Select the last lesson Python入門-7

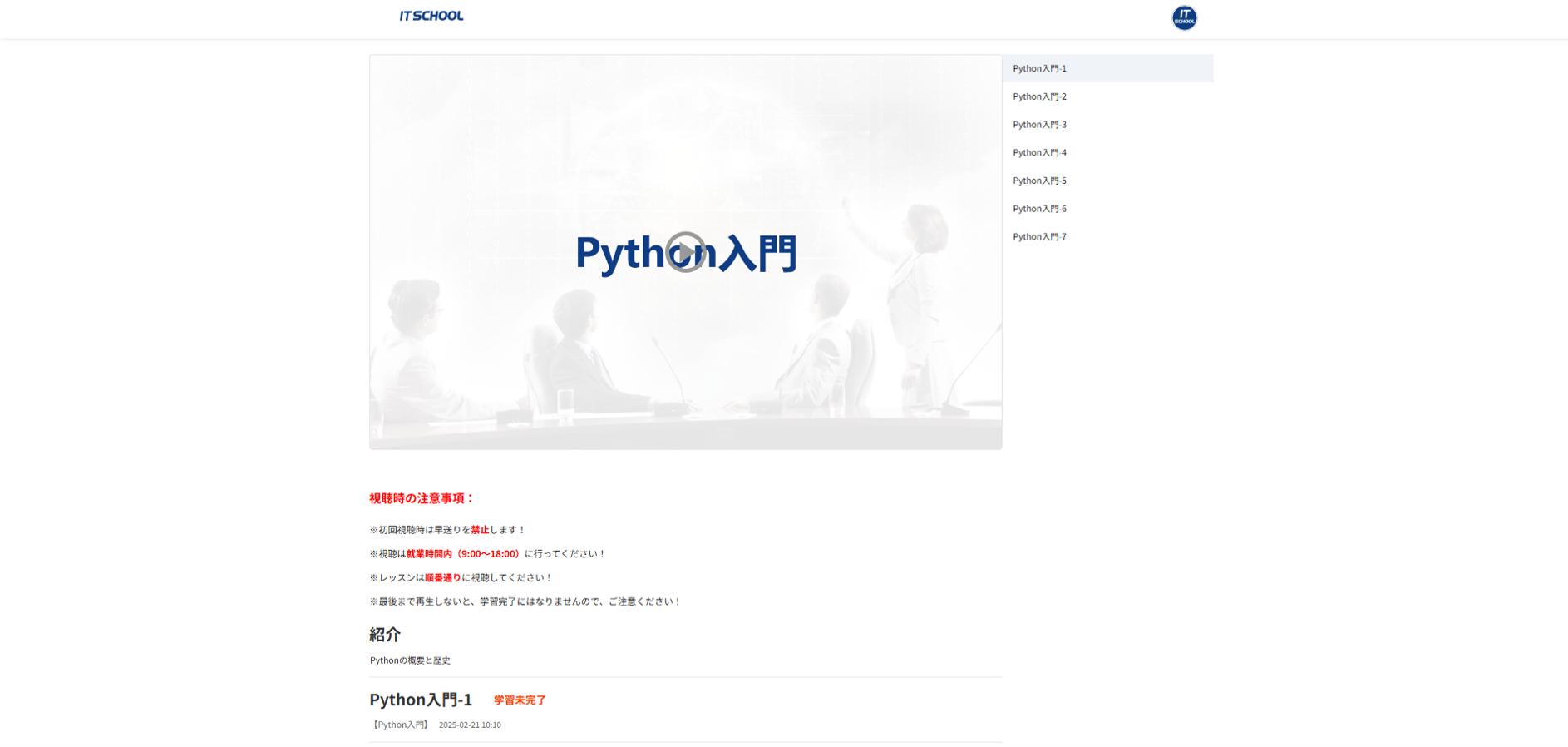coord(1039,237)
